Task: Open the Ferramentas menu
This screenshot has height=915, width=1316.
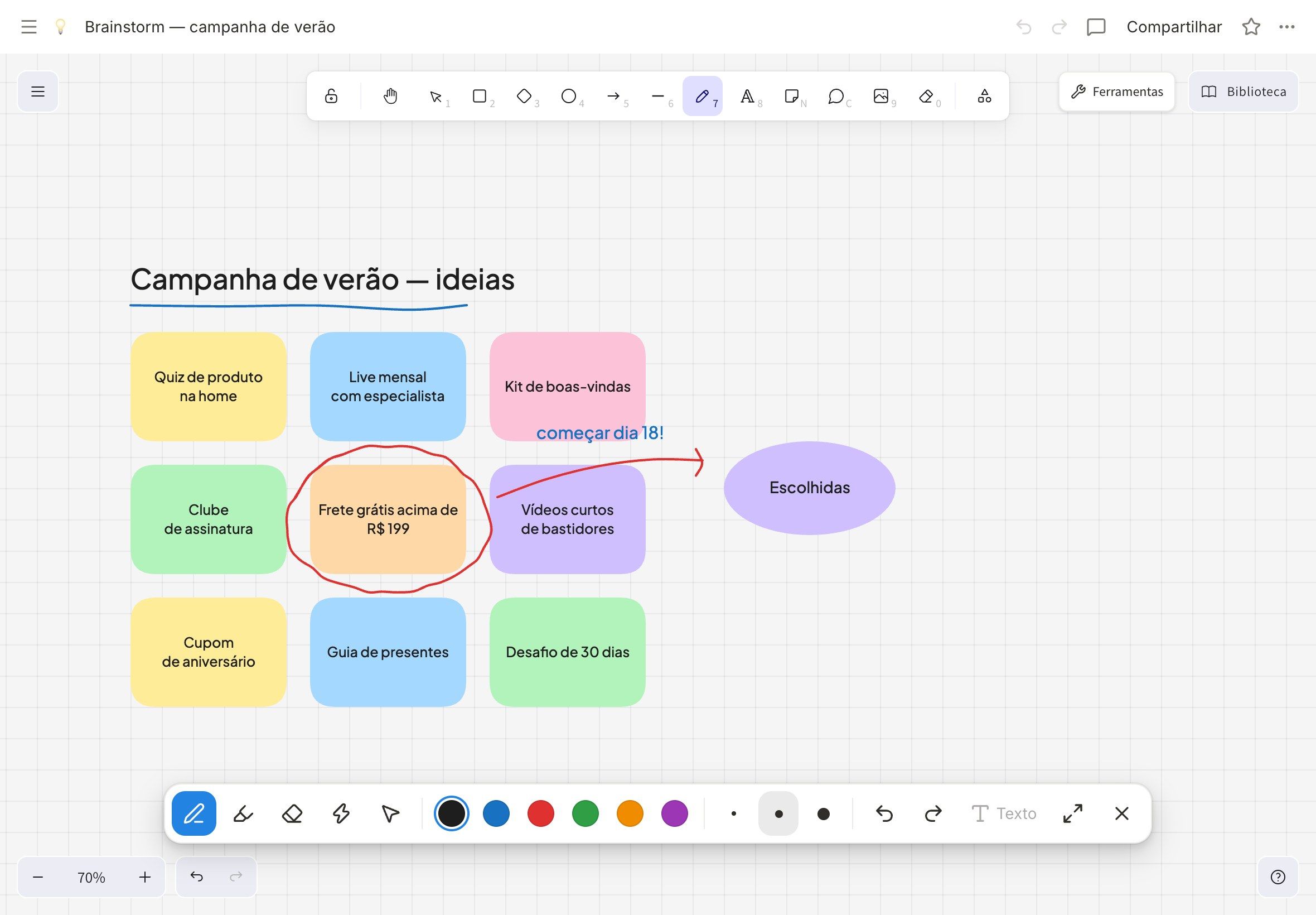Action: point(1116,91)
